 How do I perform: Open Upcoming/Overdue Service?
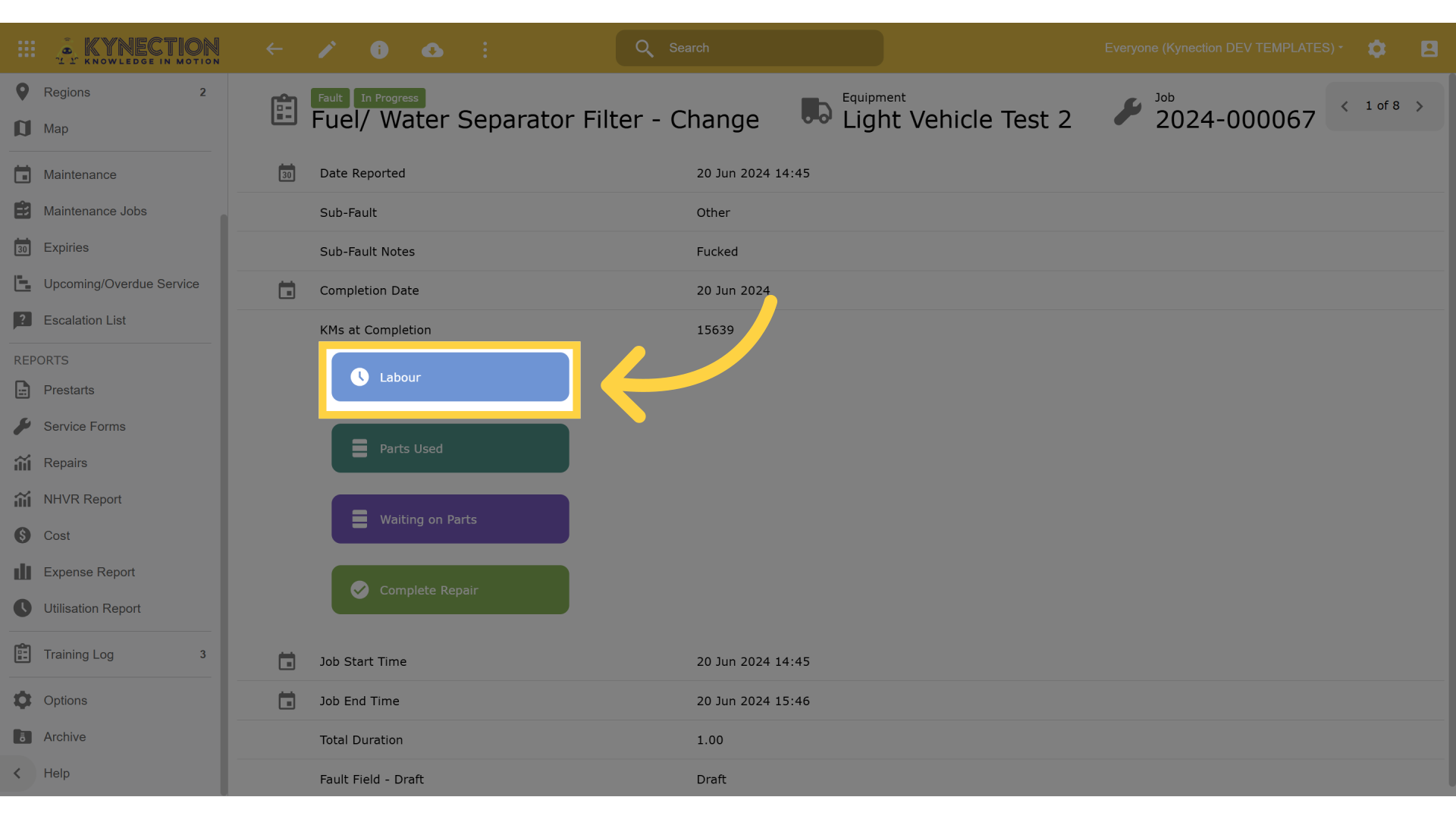click(110, 284)
